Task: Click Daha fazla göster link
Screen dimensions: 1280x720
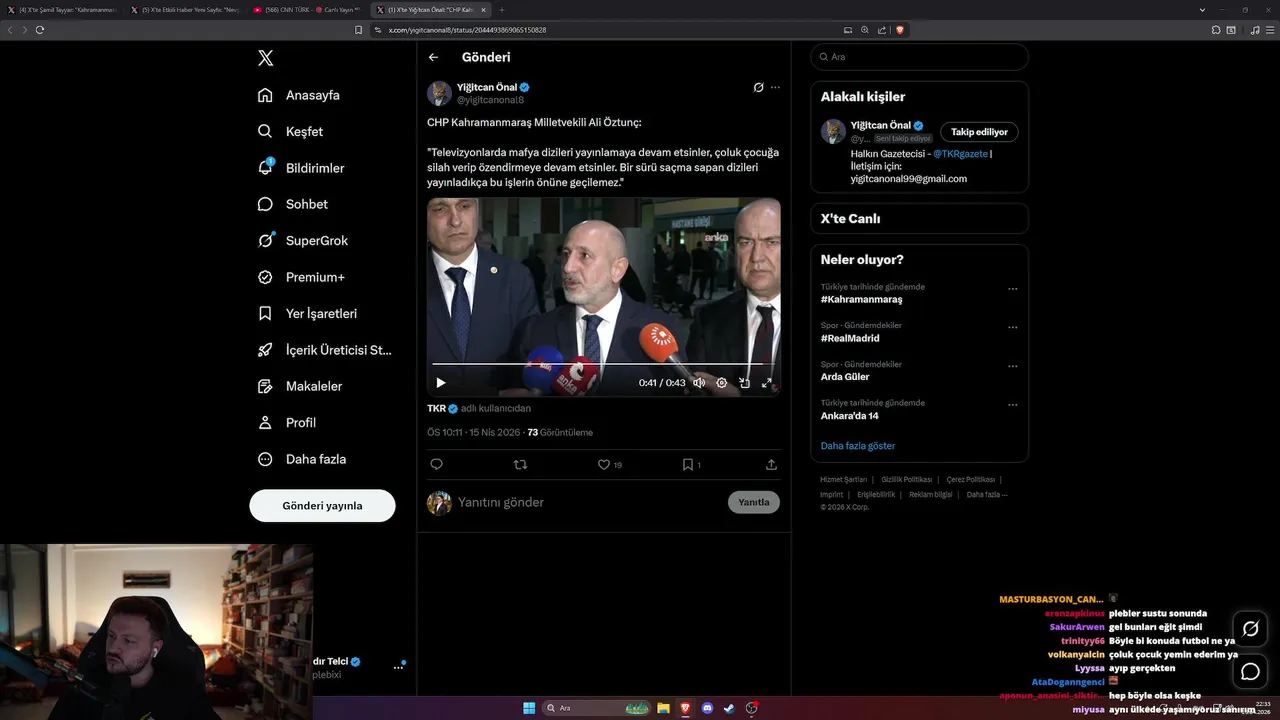Action: [x=858, y=445]
